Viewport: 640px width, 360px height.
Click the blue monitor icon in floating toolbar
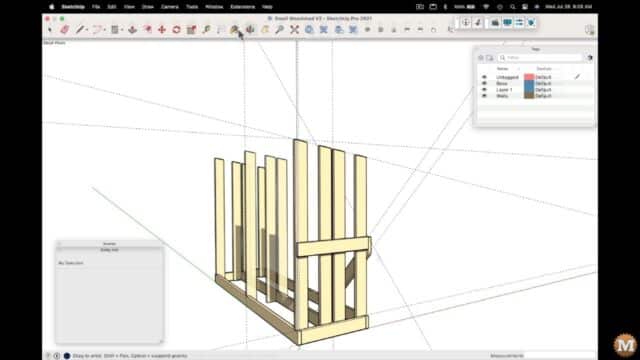pos(507,23)
